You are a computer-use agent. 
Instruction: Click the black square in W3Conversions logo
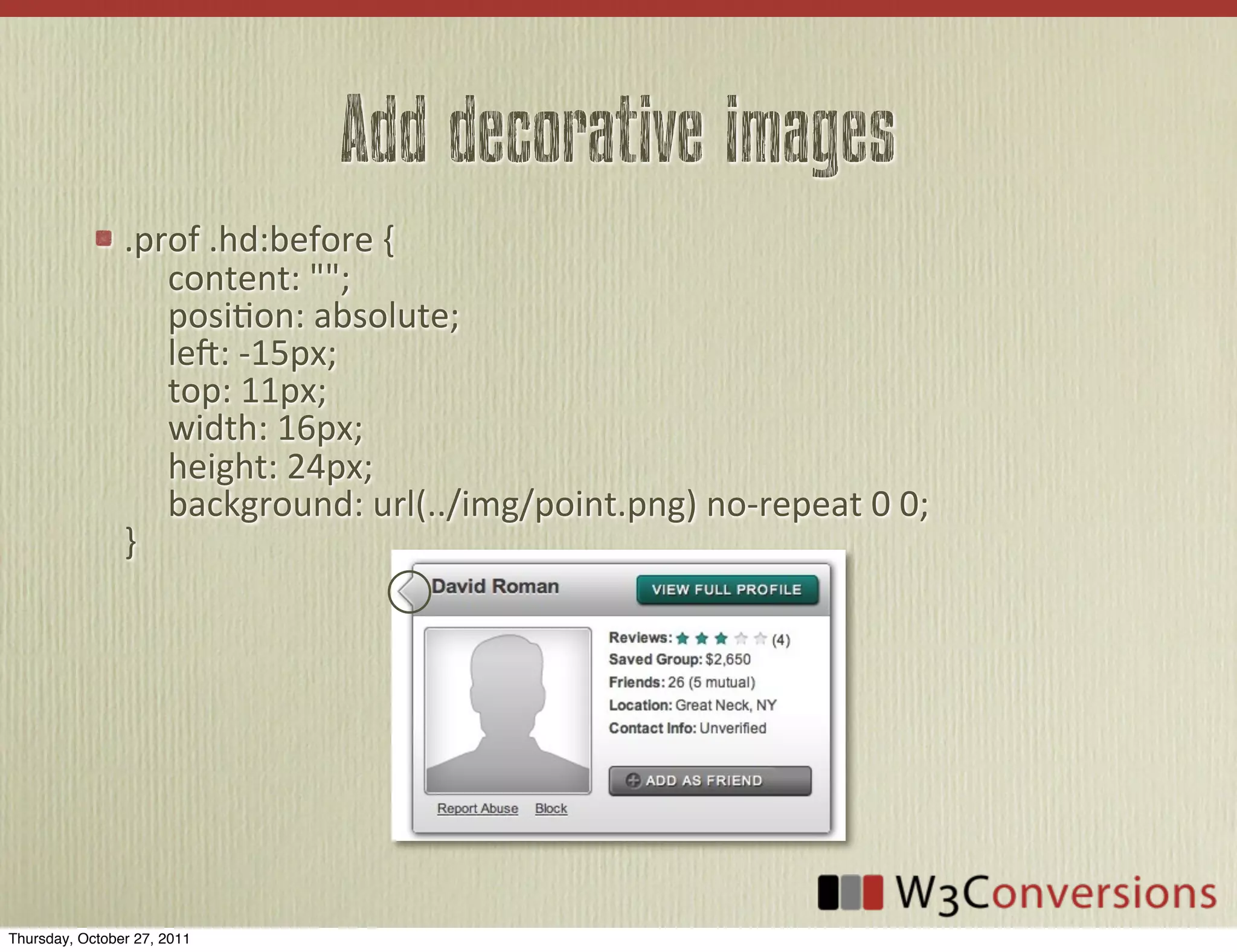tap(828, 892)
